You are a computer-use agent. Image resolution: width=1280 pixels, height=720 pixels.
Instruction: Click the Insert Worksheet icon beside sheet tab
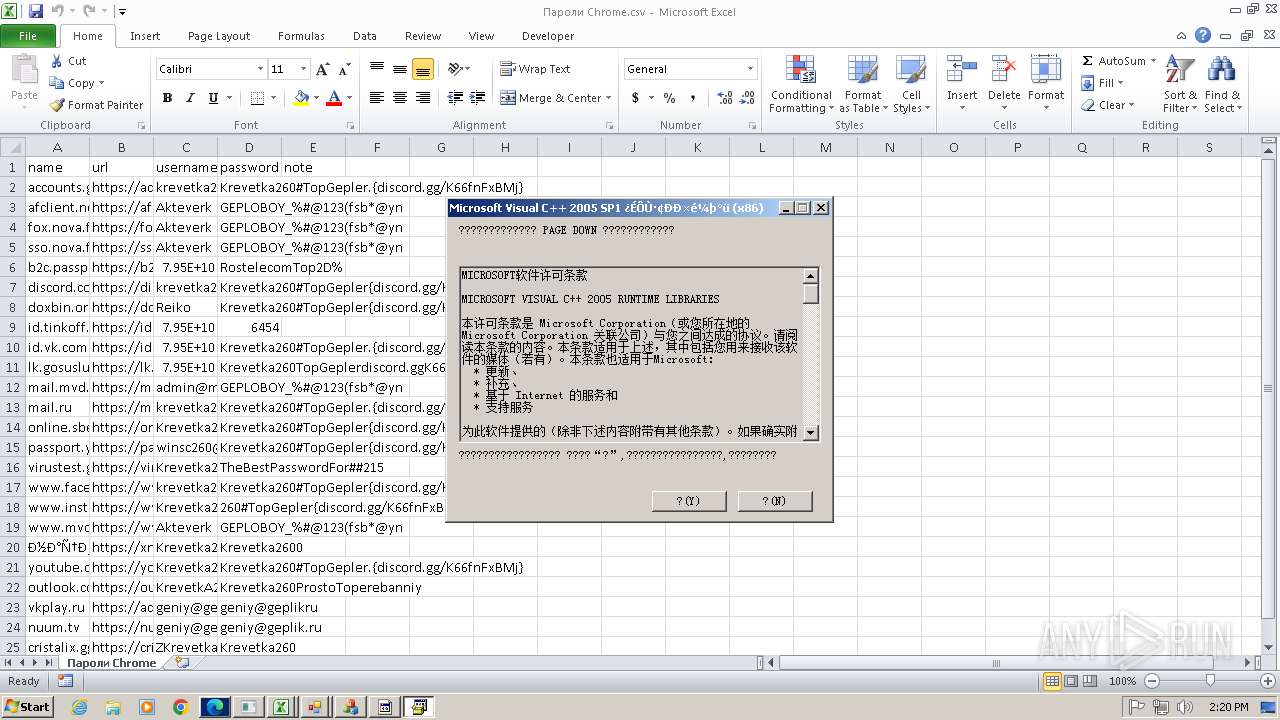[181, 663]
